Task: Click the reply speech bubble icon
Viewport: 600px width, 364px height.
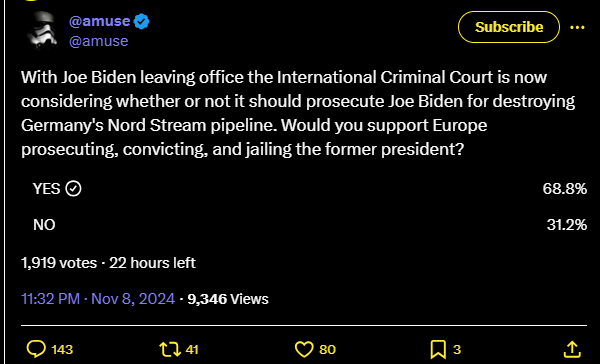Action: point(36,349)
